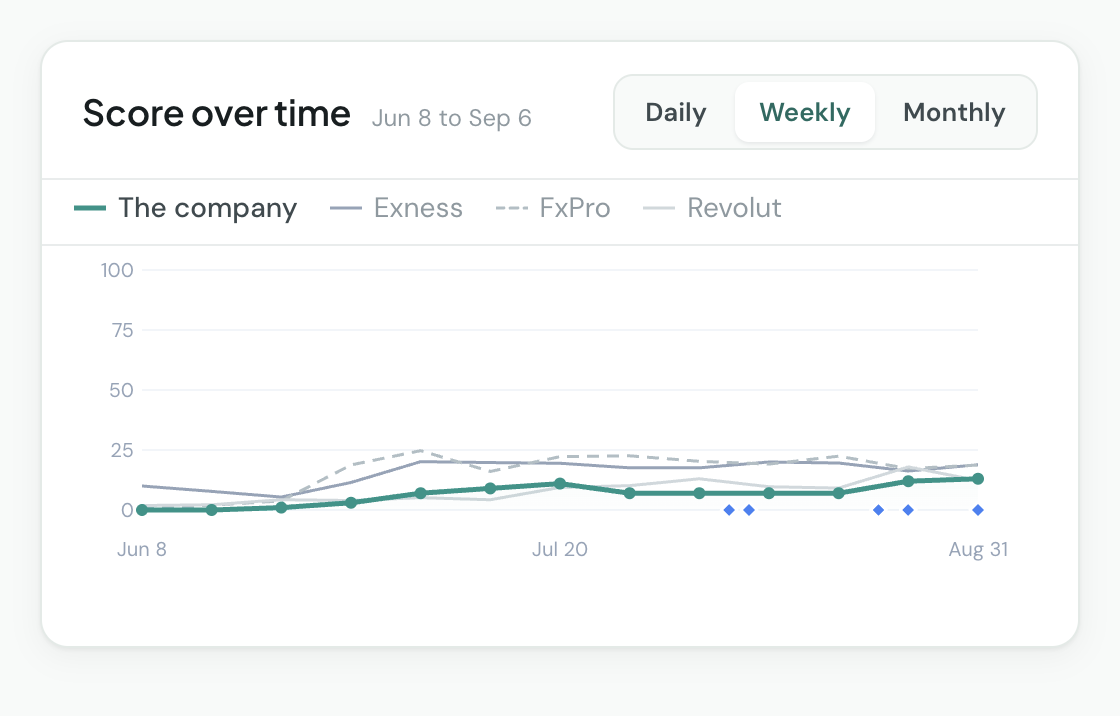The width and height of the screenshot is (1120, 716).
Task: Click the Jun 8 to Sep 6 date range
Action: (x=451, y=118)
